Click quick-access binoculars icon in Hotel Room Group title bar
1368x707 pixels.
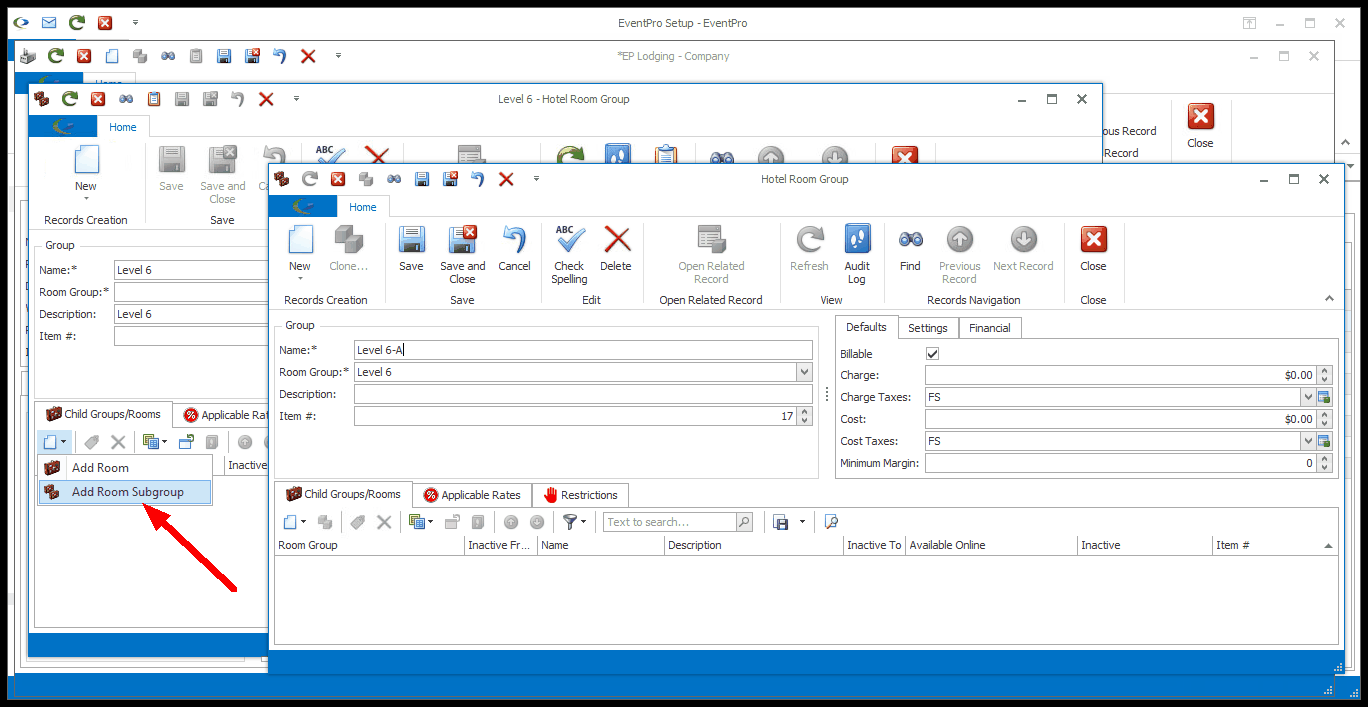point(394,179)
